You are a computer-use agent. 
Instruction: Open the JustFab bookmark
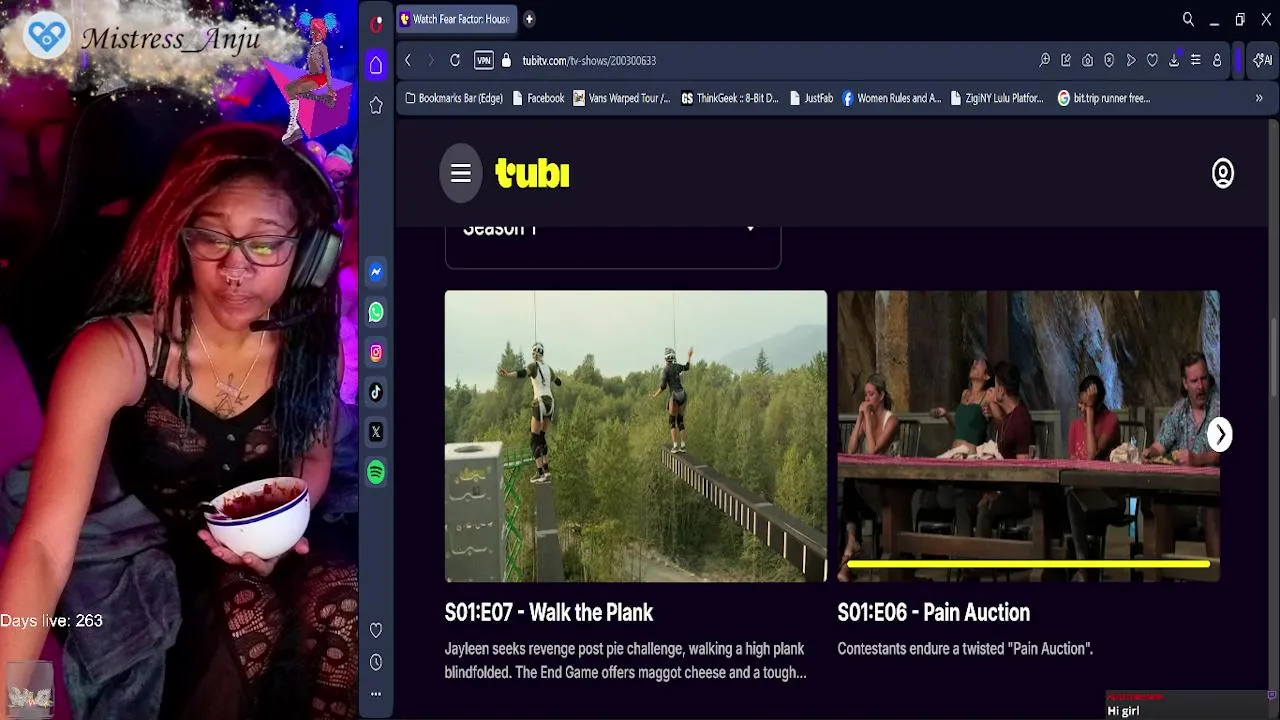click(x=811, y=98)
